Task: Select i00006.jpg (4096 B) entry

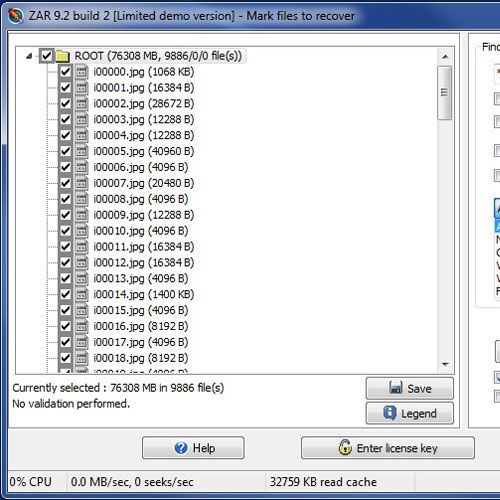Action: click(141, 167)
